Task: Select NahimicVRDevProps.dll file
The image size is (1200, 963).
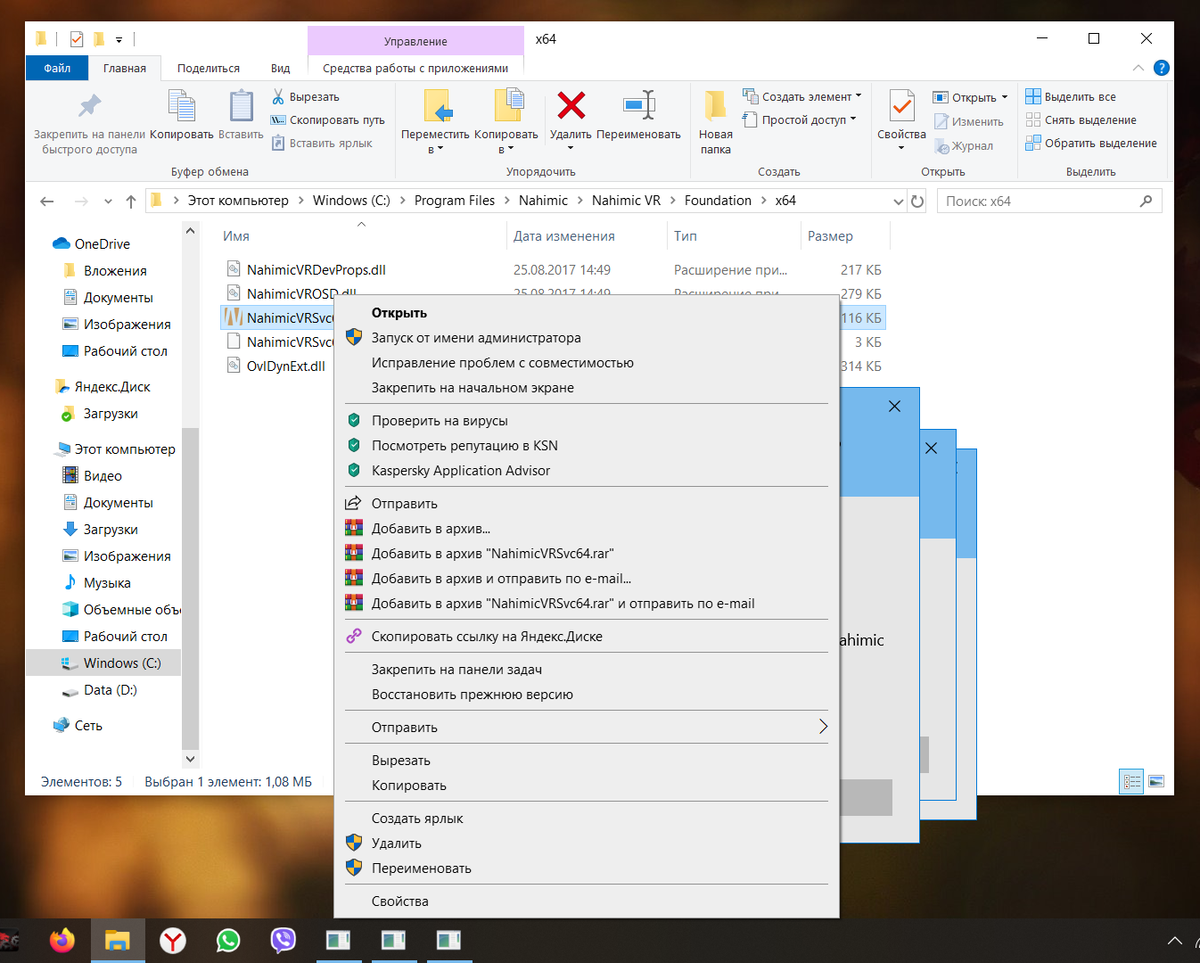Action: 315,269
